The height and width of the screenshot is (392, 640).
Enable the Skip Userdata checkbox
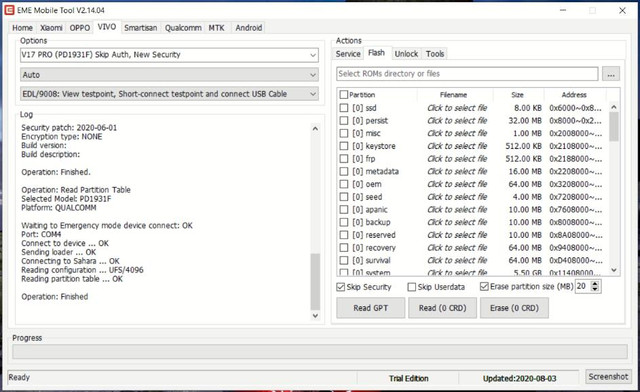412,287
